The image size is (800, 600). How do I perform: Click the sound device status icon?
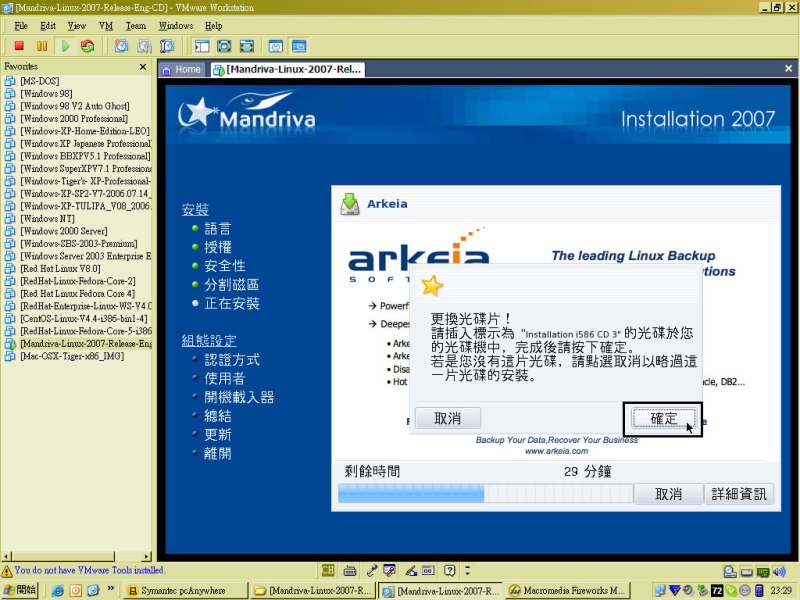click(x=779, y=571)
